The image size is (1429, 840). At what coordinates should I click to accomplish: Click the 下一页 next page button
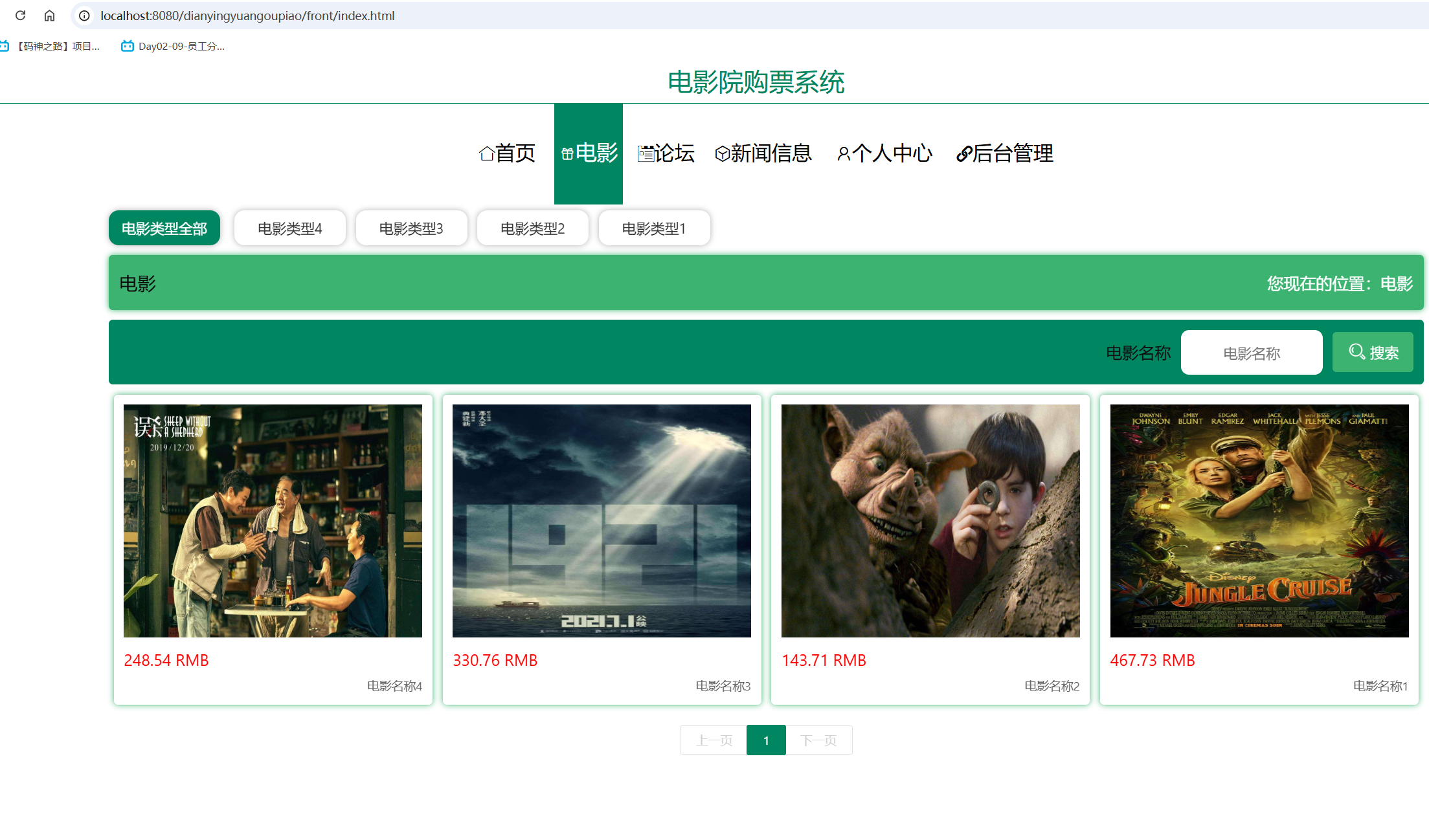[x=818, y=740]
